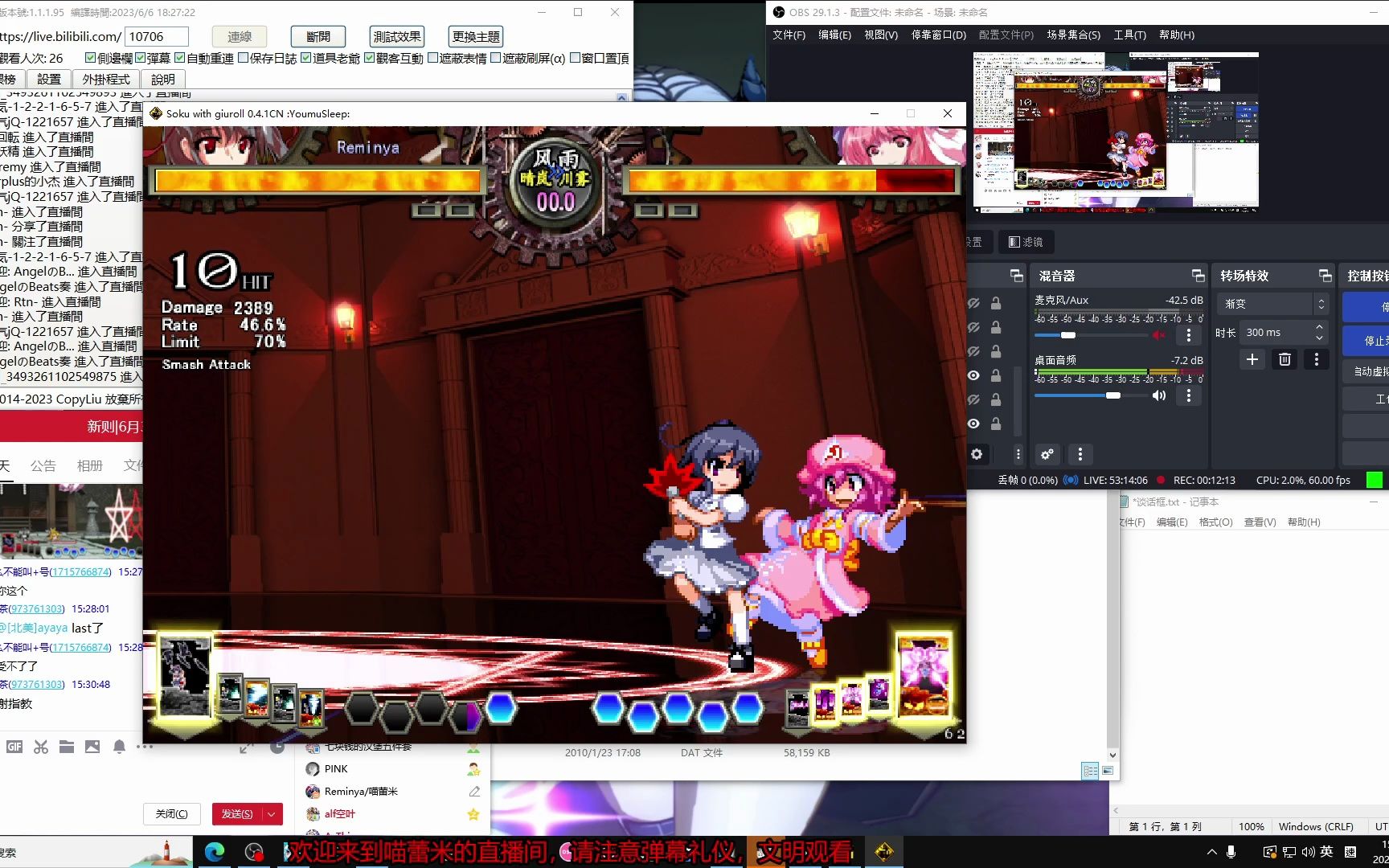Screen dimensions: 1389x868
Task: Undock the 转场特效 panel
Action: 1325,276
